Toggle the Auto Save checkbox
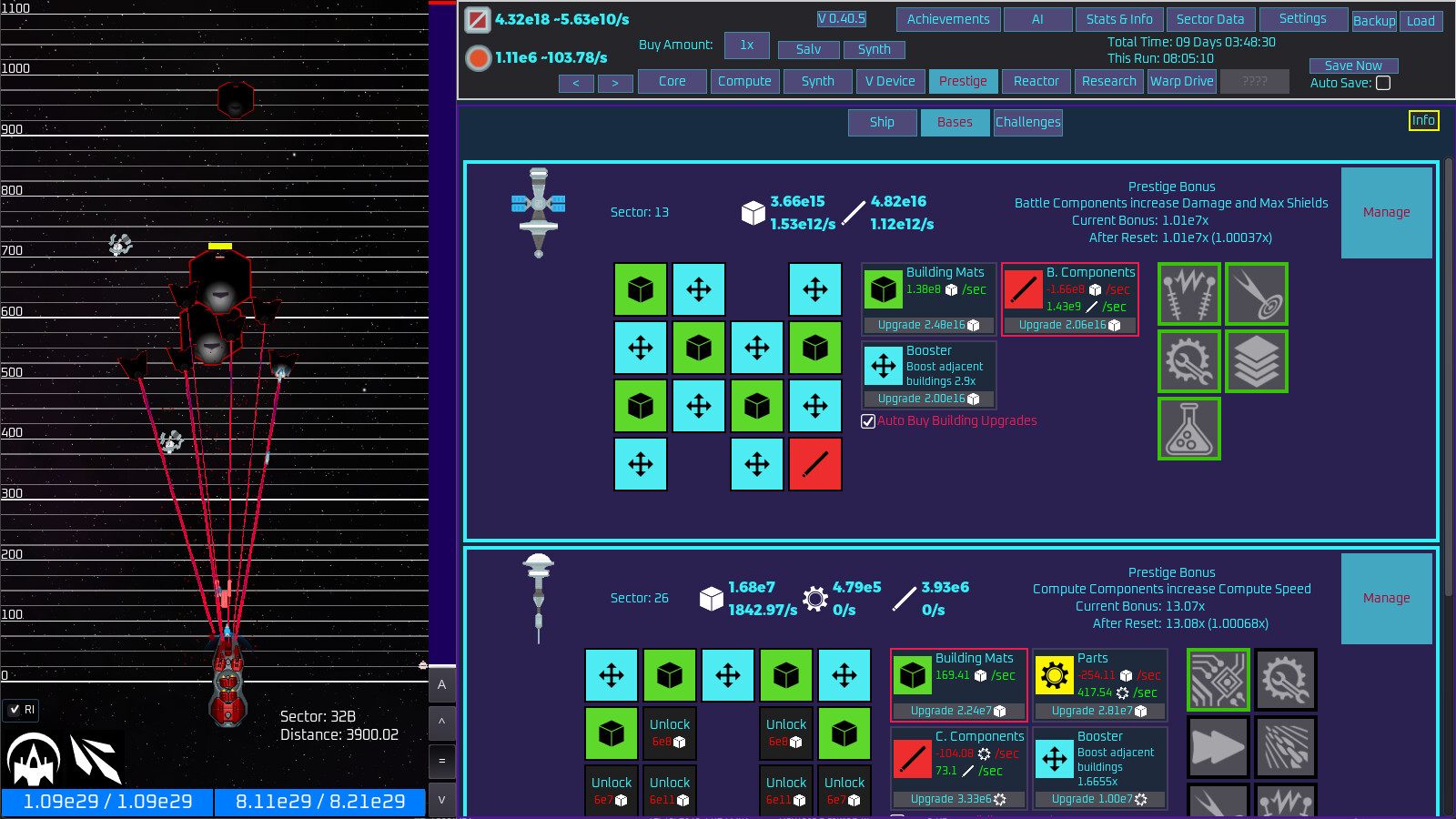 coord(1384,82)
